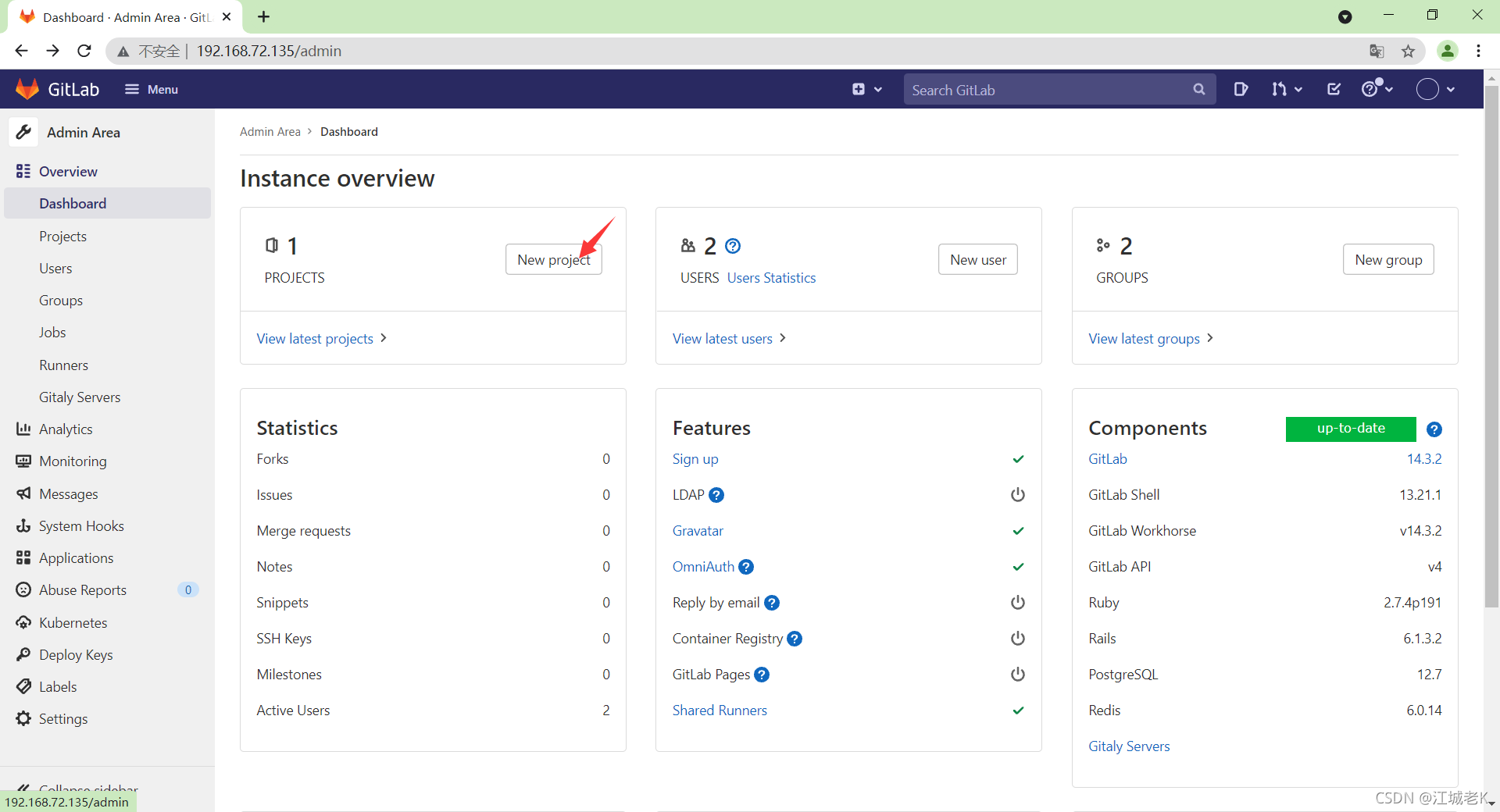The image size is (1500, 812).
Task: Select Groups in sidebar
Action: click(61, 300)
